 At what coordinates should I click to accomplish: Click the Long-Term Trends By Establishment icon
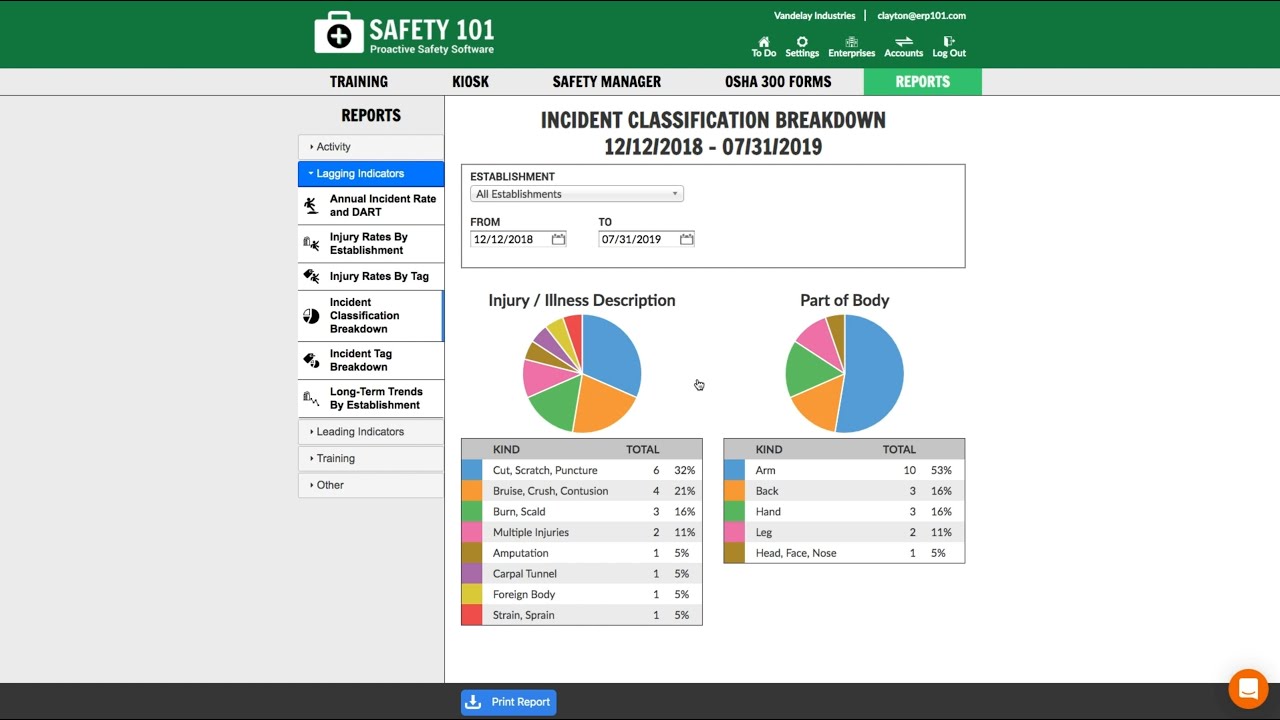[311, 398]
